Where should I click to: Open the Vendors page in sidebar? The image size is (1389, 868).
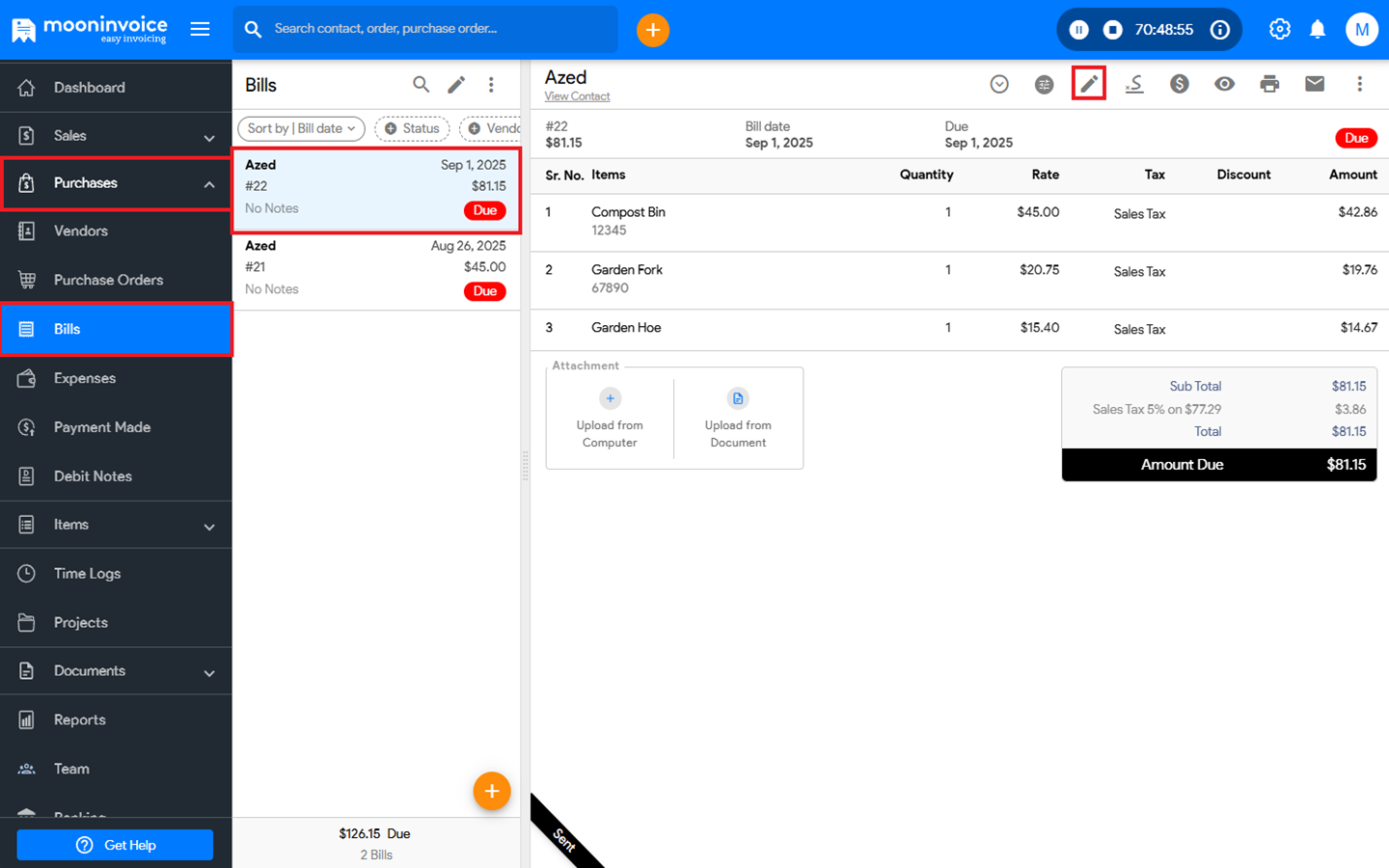tap(81, 231)
